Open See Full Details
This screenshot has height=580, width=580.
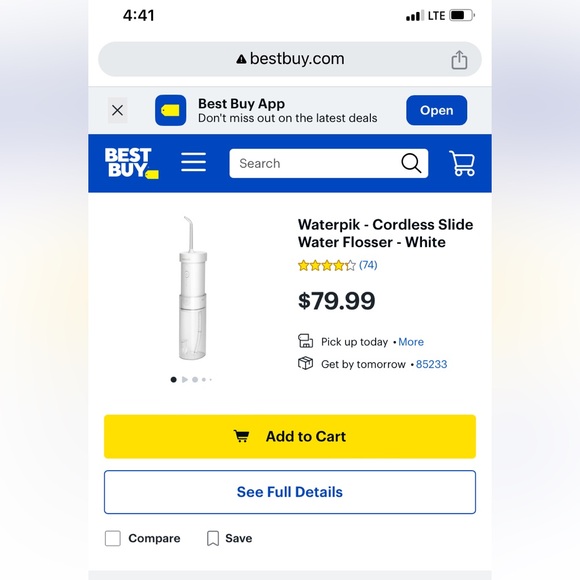click(290, 492)
